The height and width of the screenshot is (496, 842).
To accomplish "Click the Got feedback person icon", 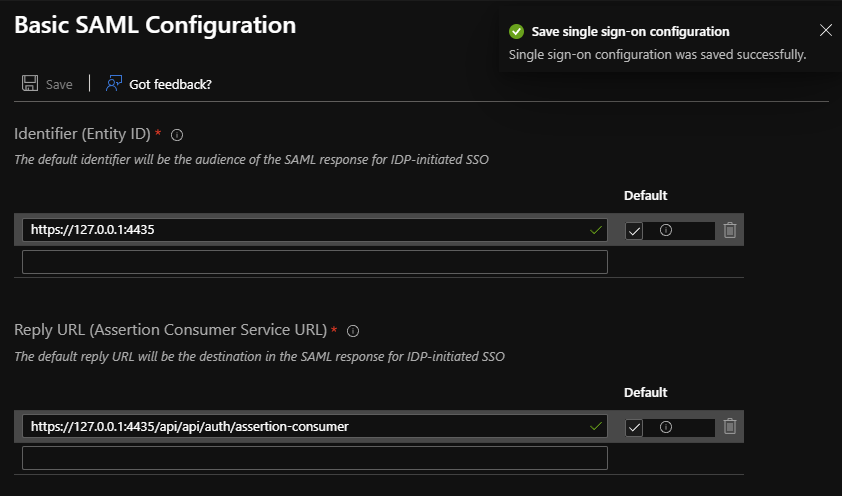I will (115, 84).
